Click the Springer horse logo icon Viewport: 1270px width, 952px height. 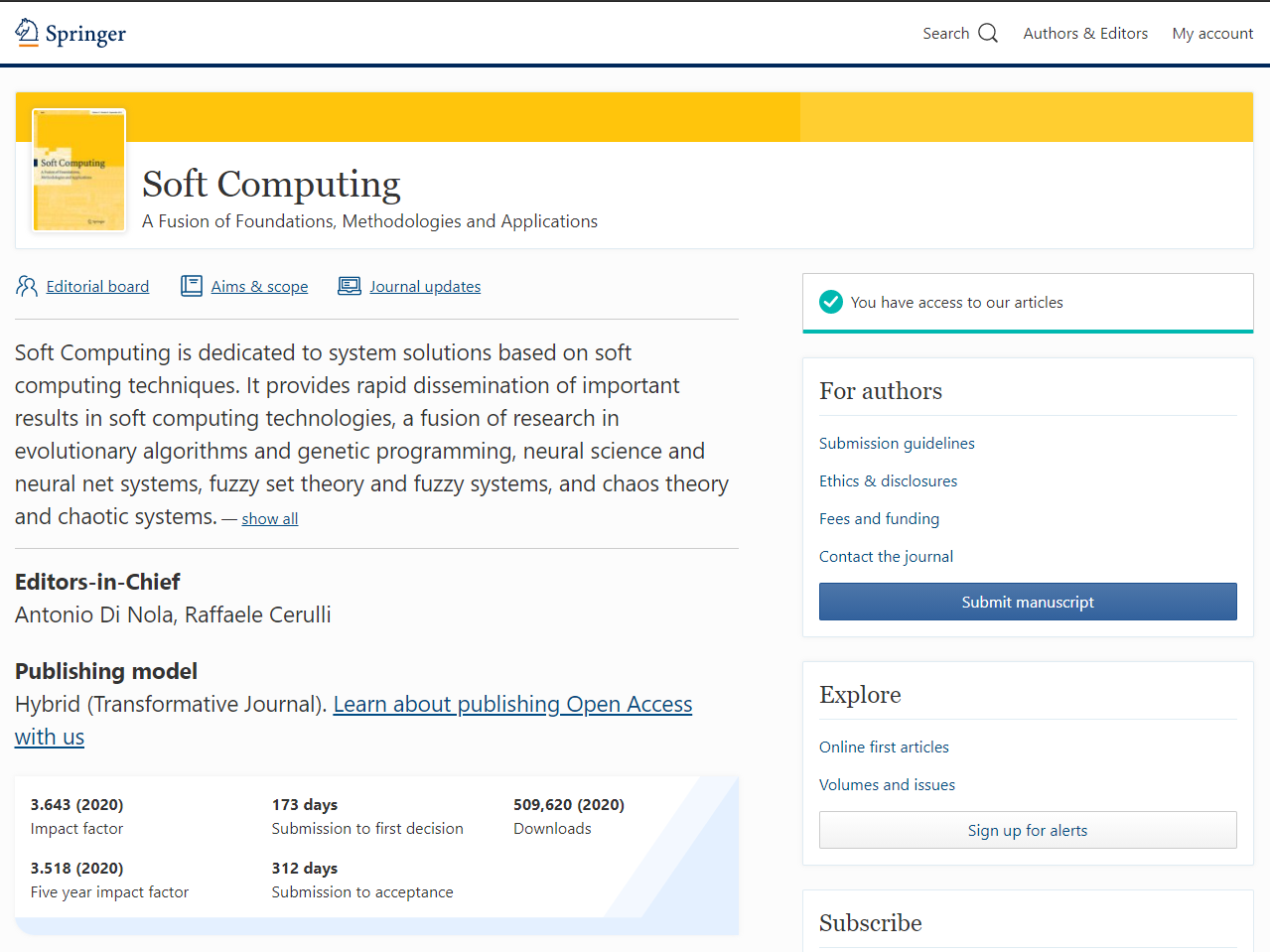click(27, 33)
